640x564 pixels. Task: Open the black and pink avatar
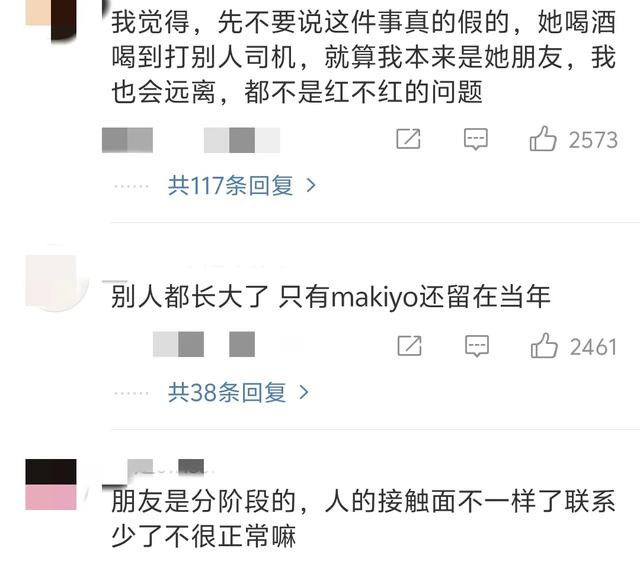(x=51, y=484)
